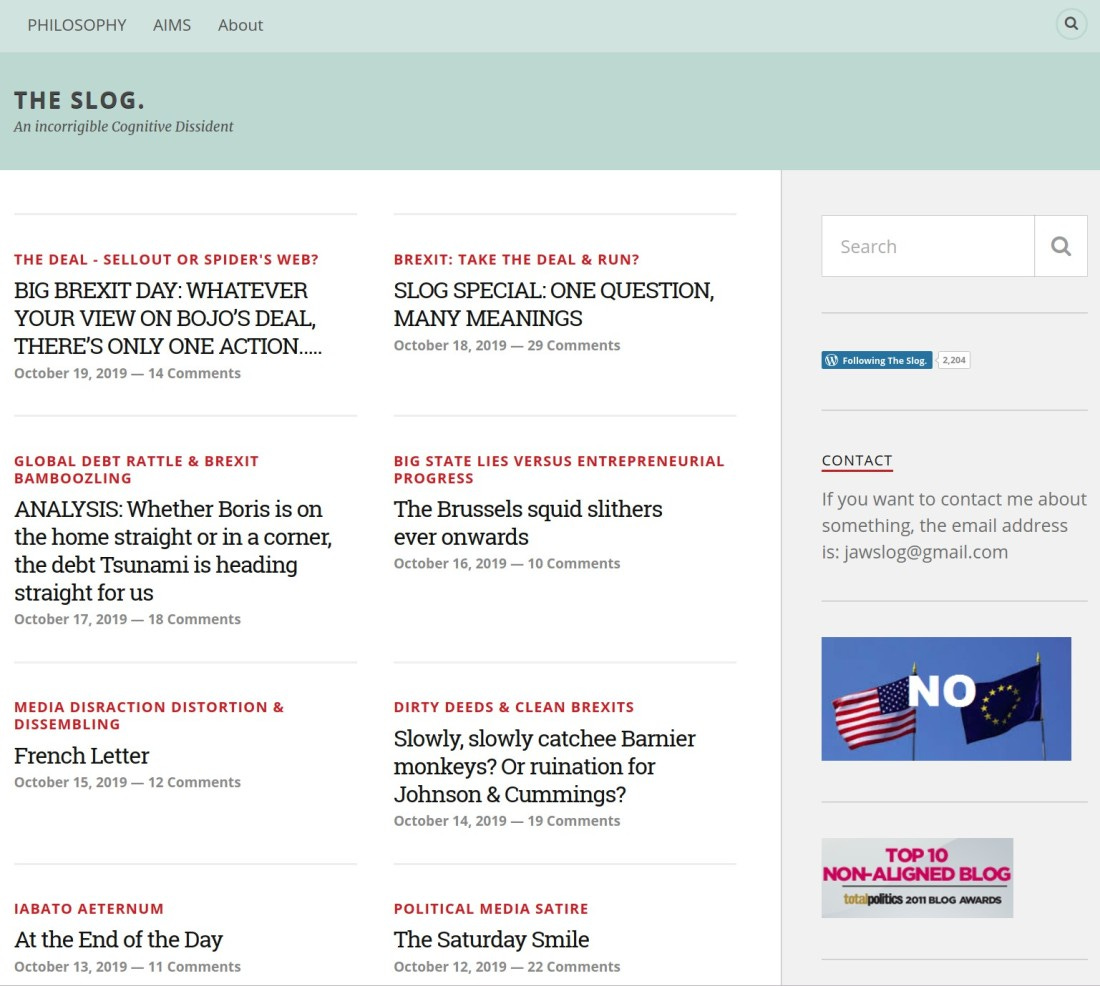
Task: Open Top 10 Non-Aligned Blog award badge
Action: coord(917,877)
